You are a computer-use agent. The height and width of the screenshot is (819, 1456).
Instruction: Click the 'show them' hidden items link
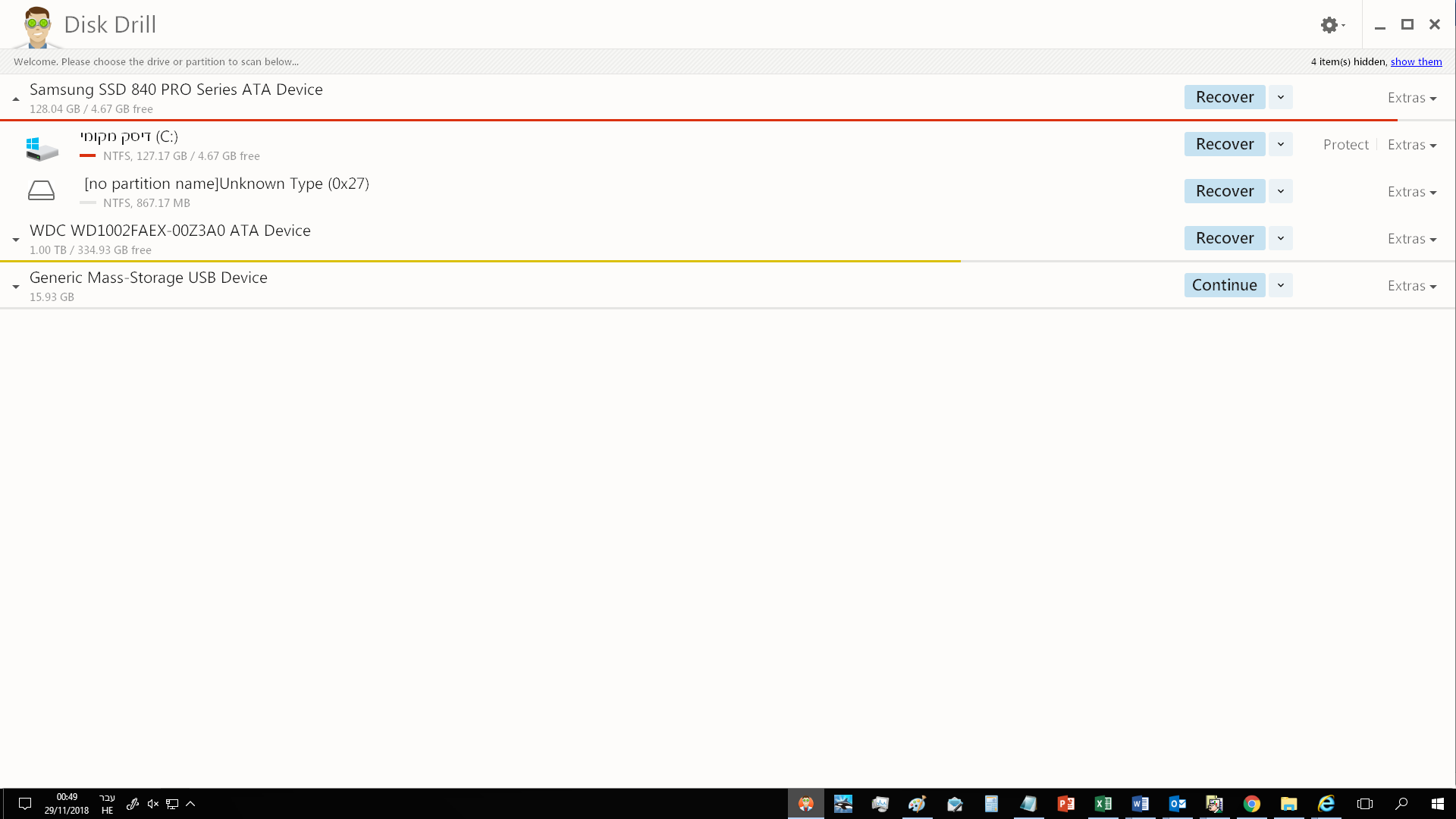tap(1416, 62)
